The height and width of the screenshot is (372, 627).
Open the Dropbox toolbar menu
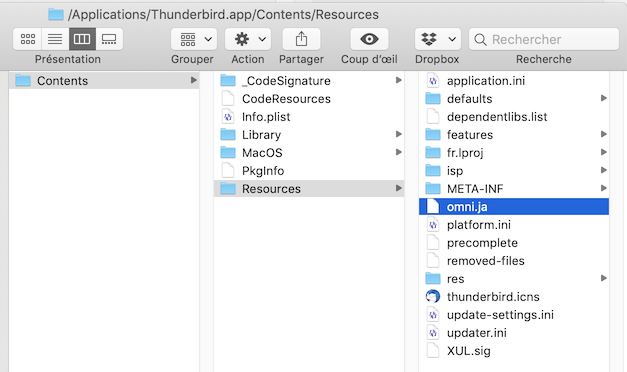(437, 39)
